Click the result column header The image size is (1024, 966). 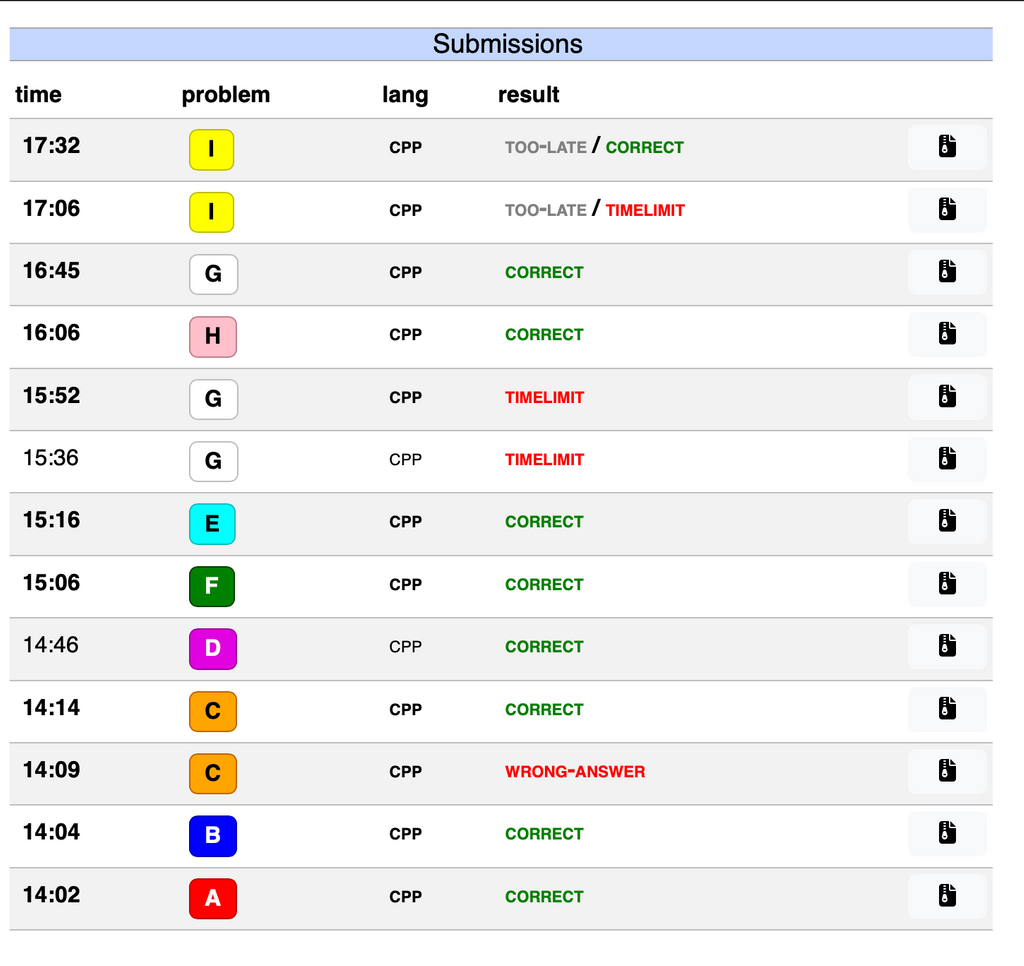(528, 95)
